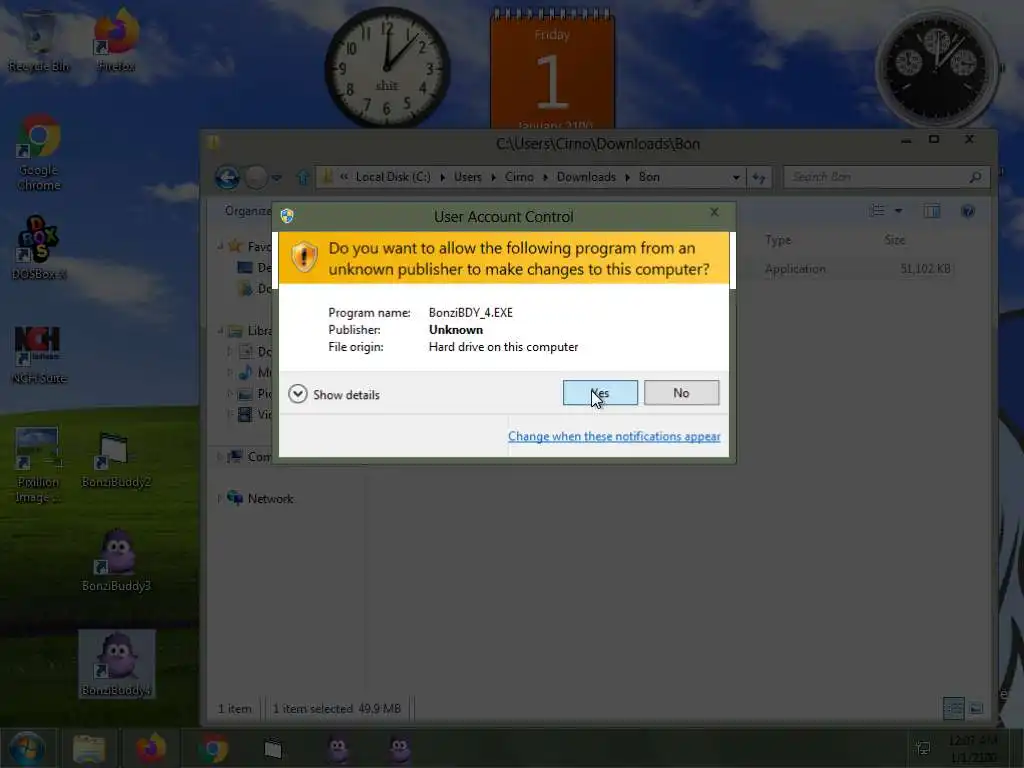The width and height of the screenshot is (1024, 768).
Task: Open Recycle Bin desktop icon
Action: (x=38, y=41)
